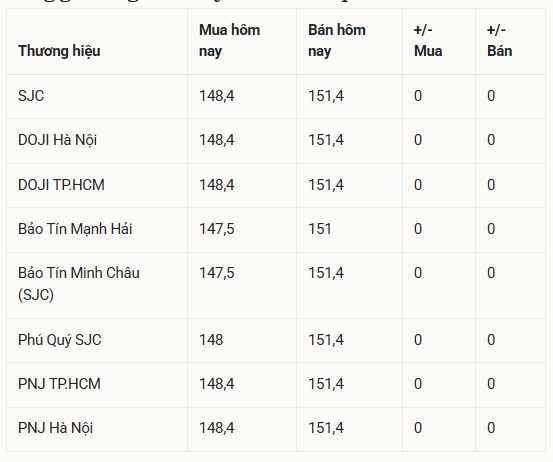
Task: Click the SJC row +/- Bán value
Action: (x=491, y=96)
